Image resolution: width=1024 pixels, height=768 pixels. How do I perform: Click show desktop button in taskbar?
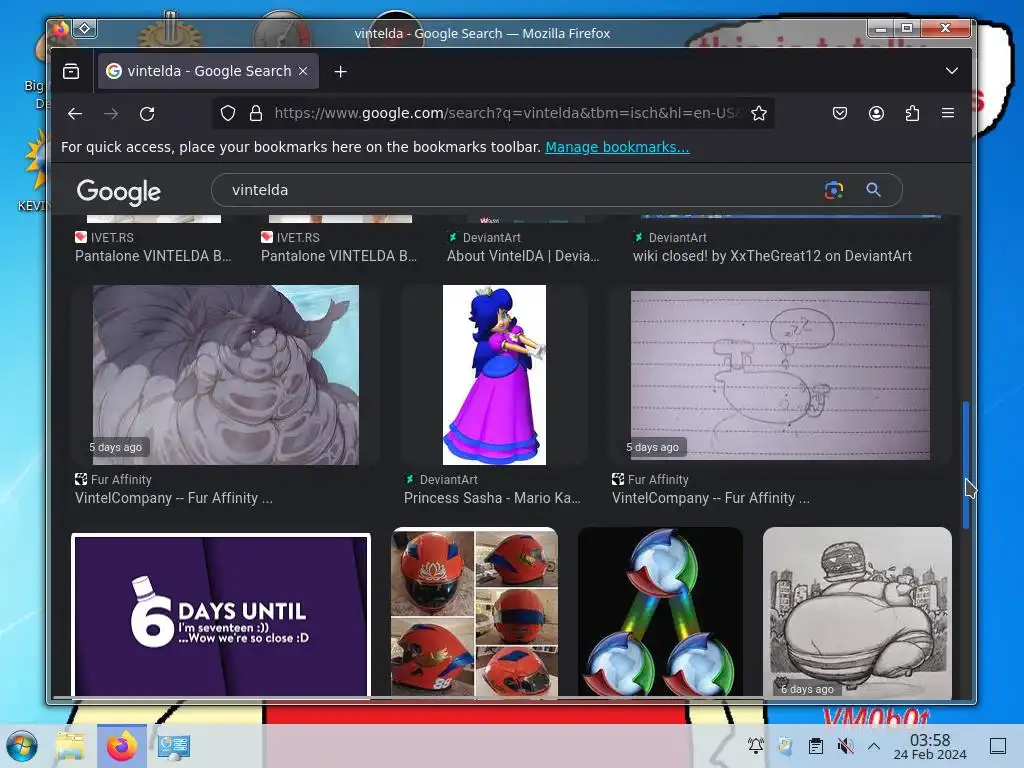click(998, 746)
